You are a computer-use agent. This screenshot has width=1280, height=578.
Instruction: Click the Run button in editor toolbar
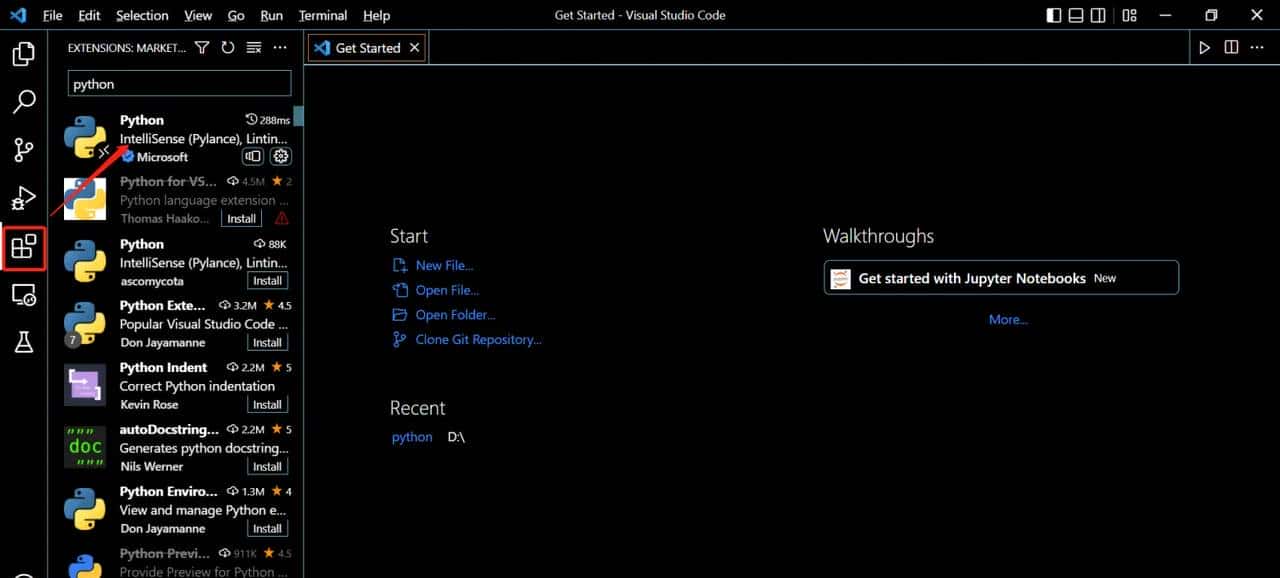pyautogui.click(x=1204, y=46)
